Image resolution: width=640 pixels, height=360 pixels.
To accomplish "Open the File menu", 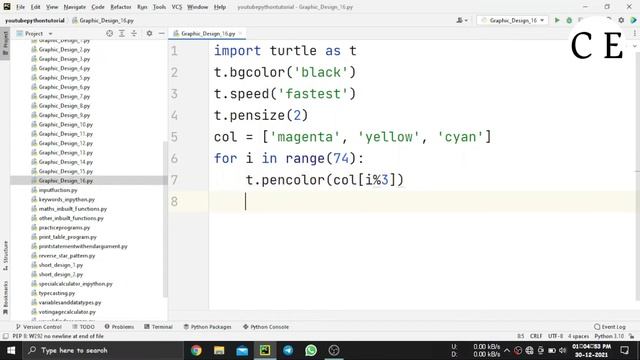I will pyautogui.click(x=20, y=7).
